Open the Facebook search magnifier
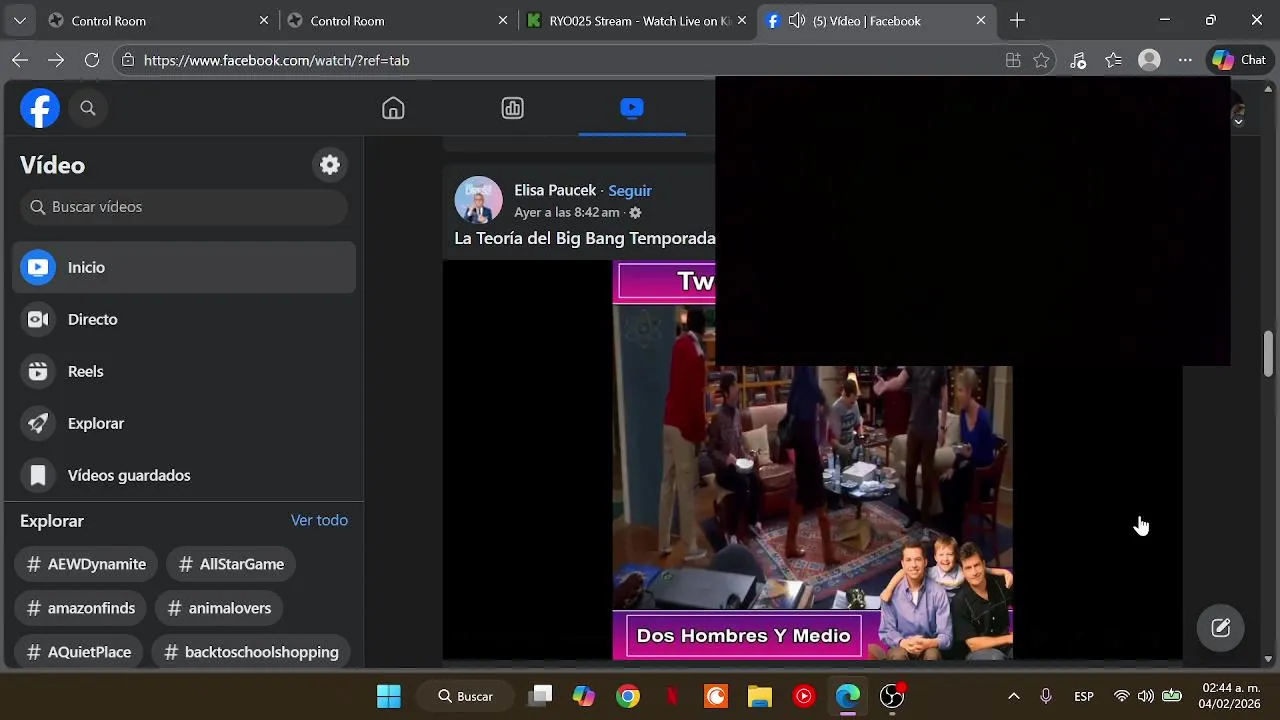 pyautogui.click(x=88, y=108)
